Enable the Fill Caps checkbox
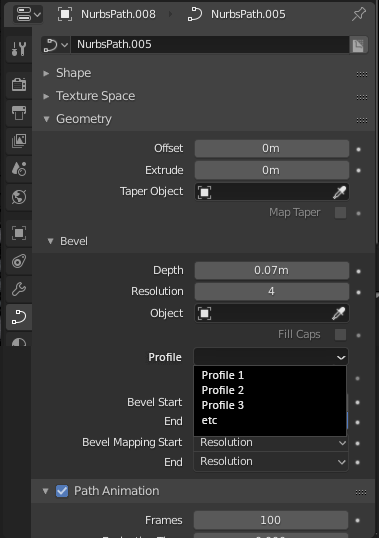Screen dimensions: 379x538 [x=340, y=335]
